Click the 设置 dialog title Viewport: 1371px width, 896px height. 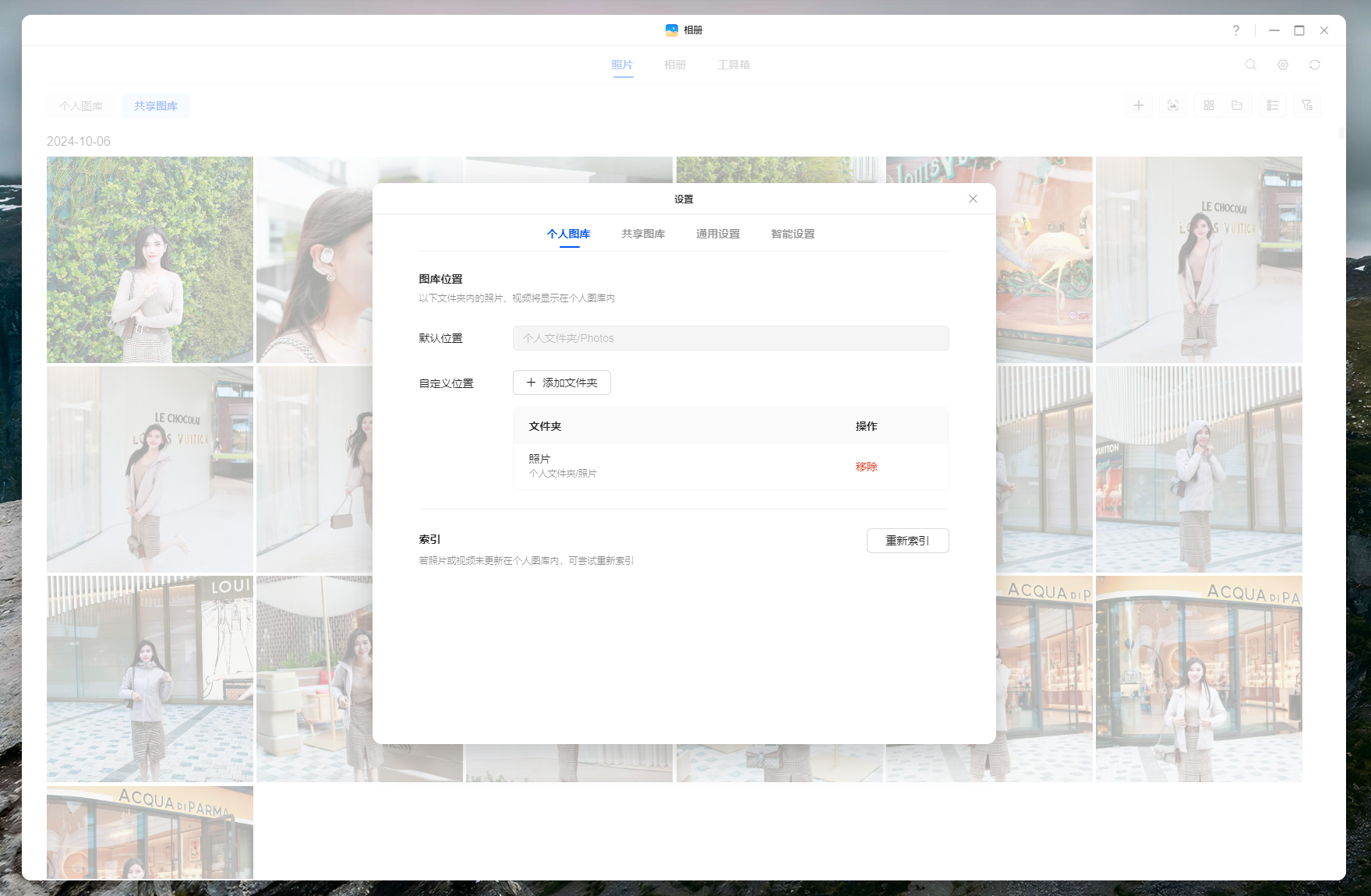point(684,199)
